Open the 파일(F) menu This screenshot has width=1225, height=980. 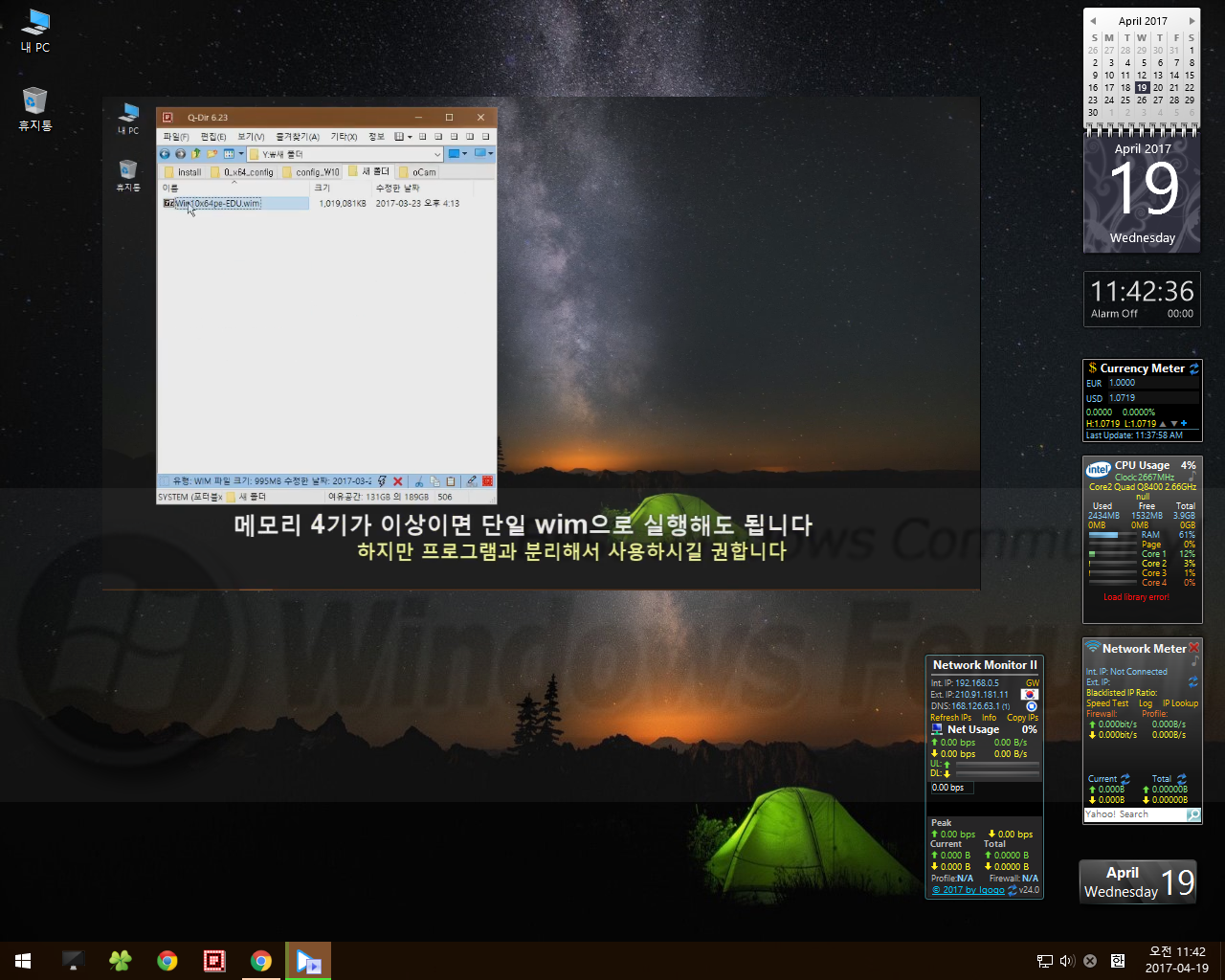175,137
